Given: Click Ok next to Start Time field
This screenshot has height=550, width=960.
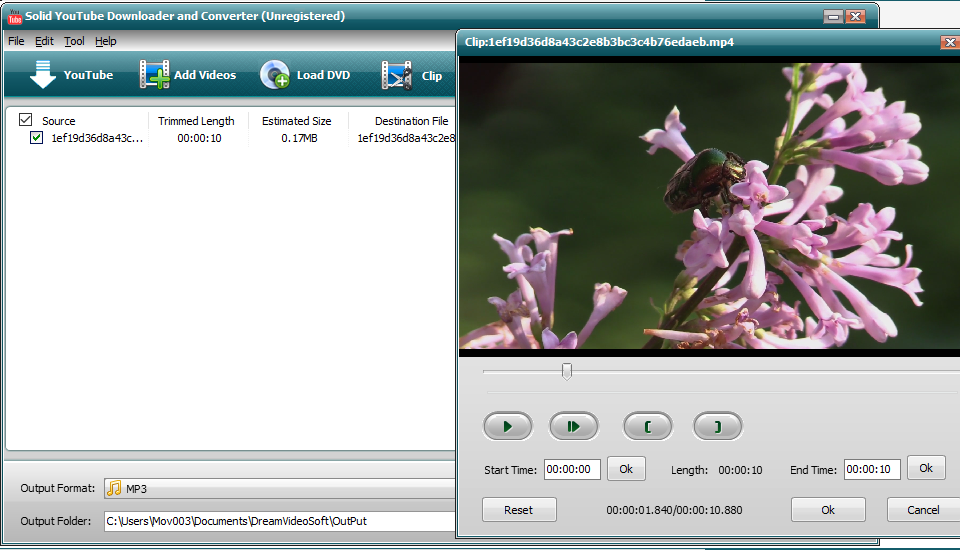Looking at the screenshot, I should pos(626,469).
